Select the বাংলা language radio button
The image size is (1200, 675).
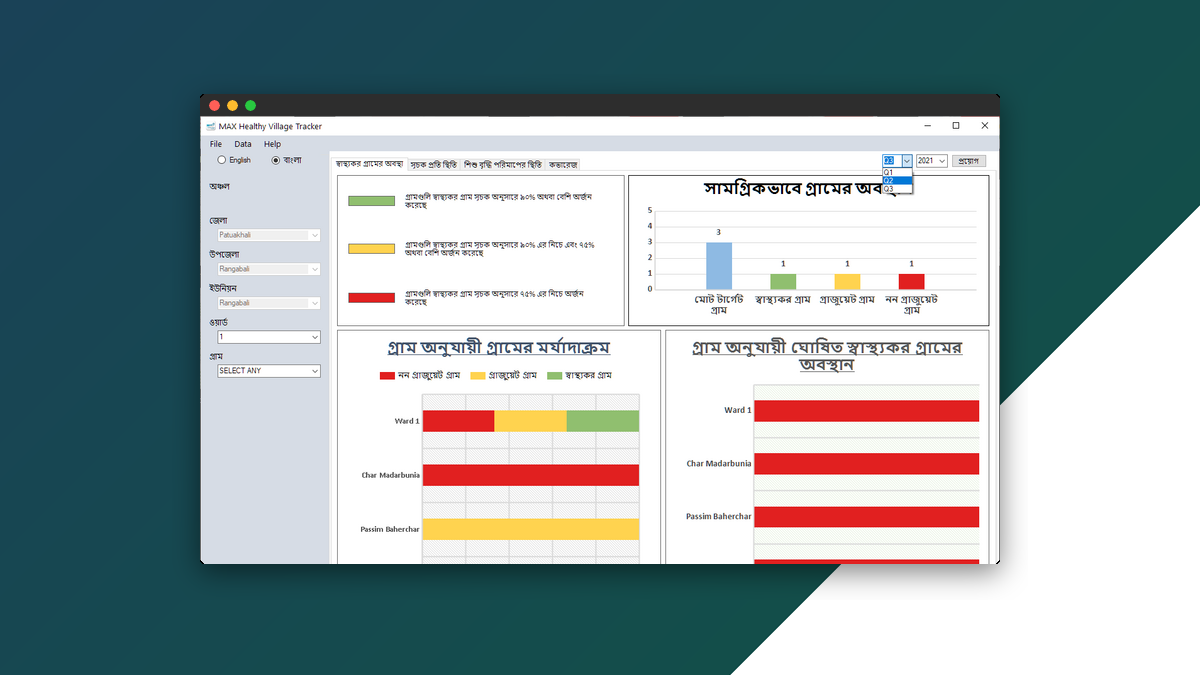click(x=275, y=159)
